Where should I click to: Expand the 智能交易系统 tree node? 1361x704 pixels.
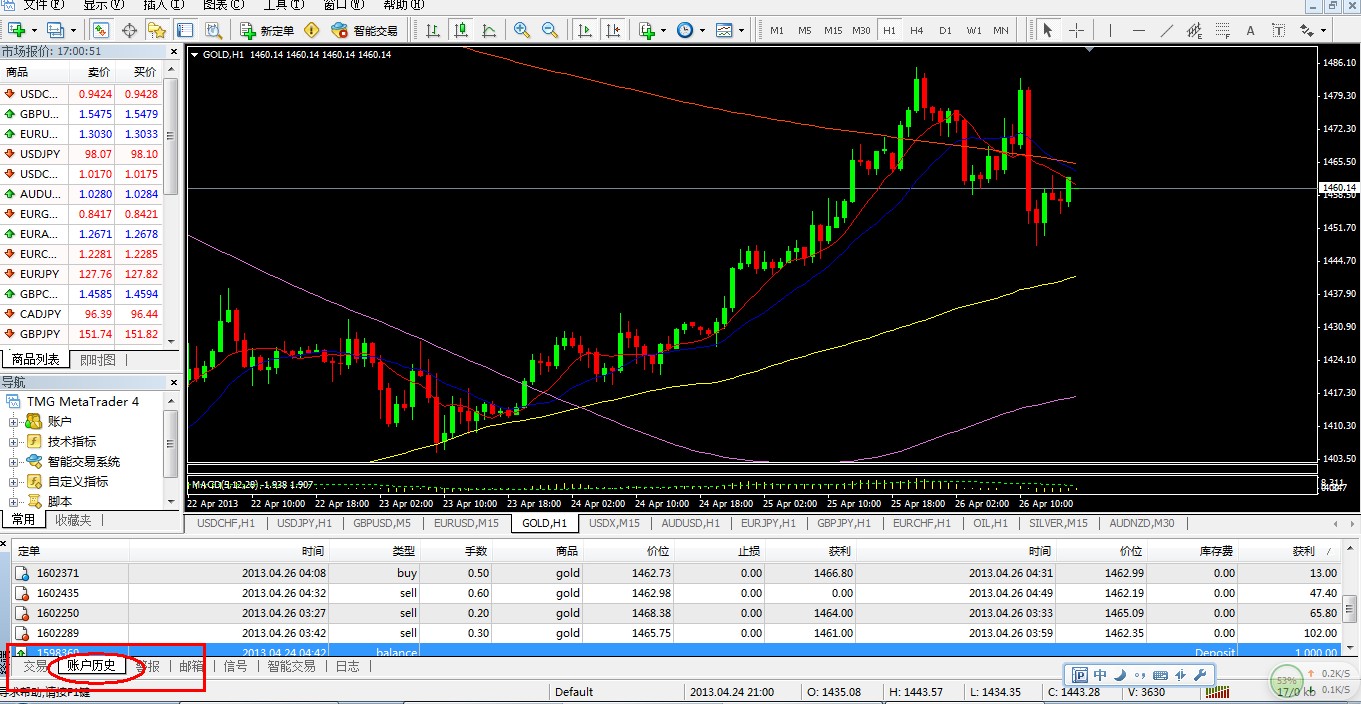[x=14, y=461]
